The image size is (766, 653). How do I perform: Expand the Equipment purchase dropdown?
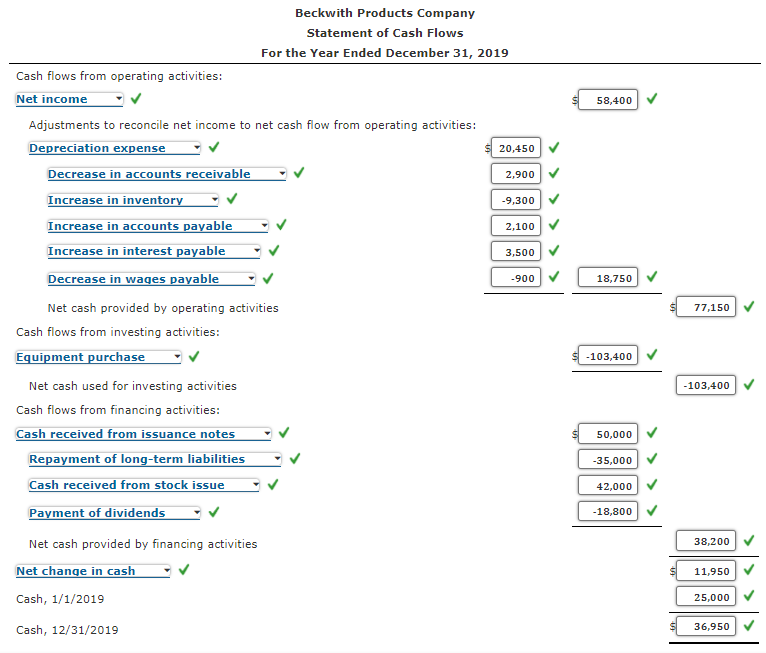(x=99, y=357)
